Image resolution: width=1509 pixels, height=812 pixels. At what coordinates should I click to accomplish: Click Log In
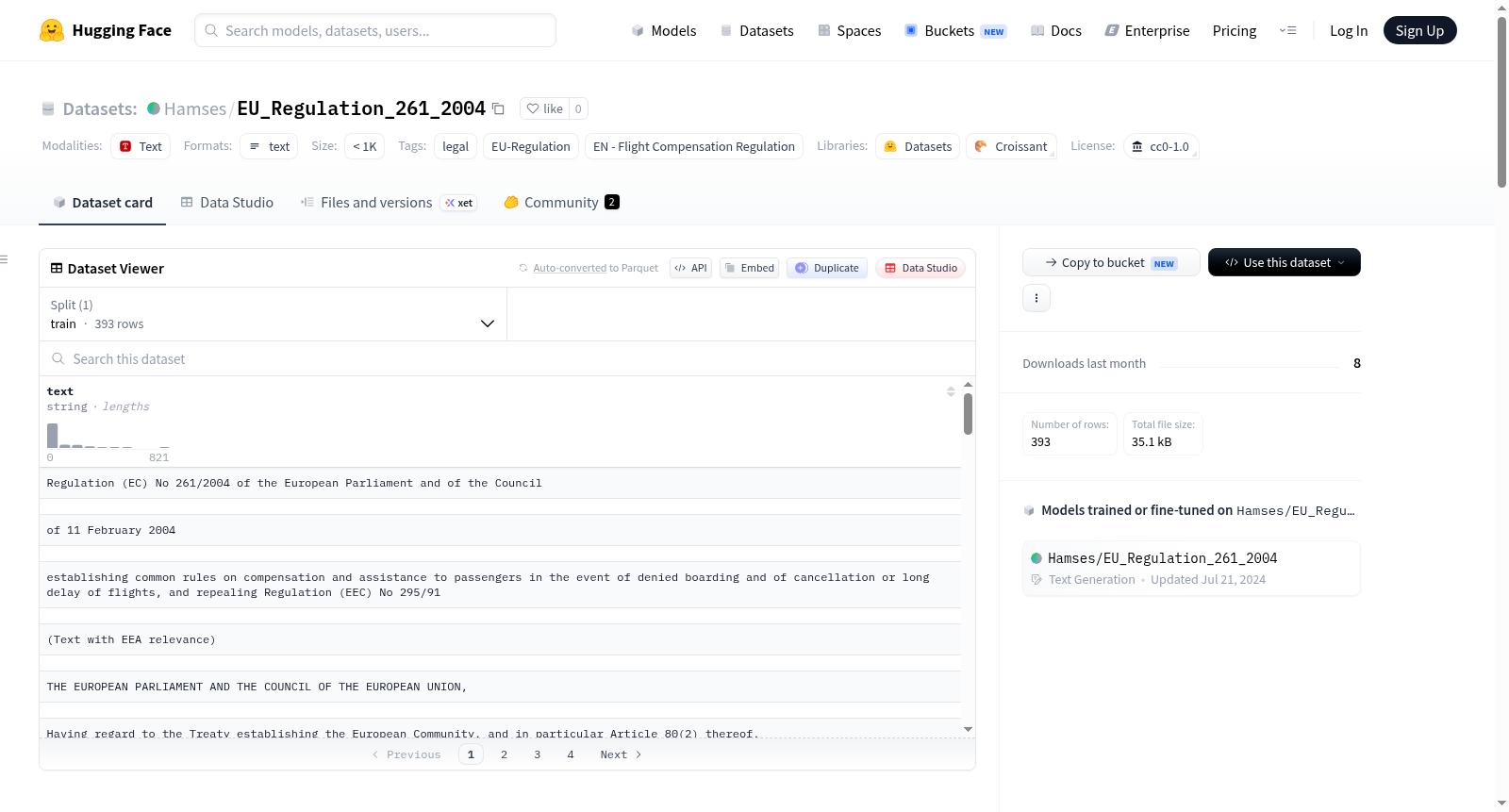[x=1349, y=31]
